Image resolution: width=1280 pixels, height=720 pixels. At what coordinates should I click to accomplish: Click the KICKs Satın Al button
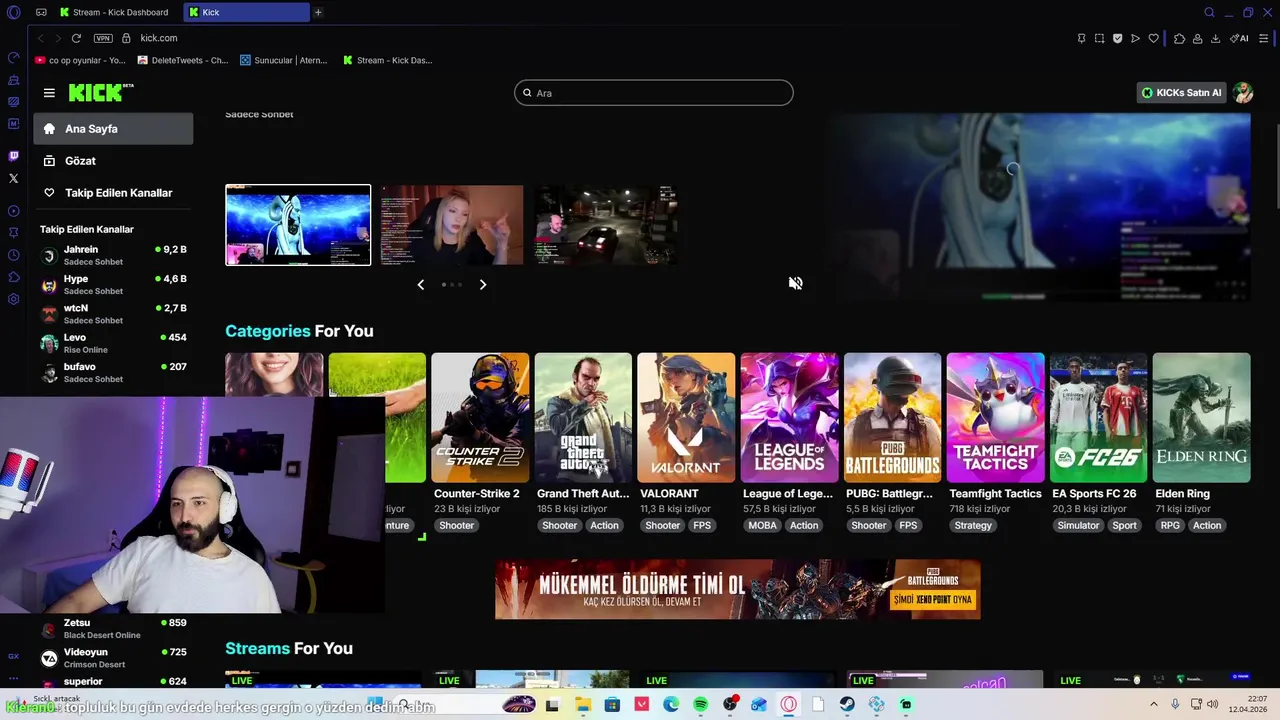[1182, 93]
